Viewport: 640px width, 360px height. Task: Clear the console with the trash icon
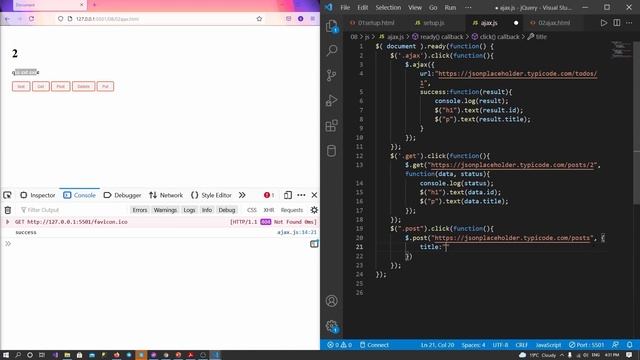[x=8, y=210]
